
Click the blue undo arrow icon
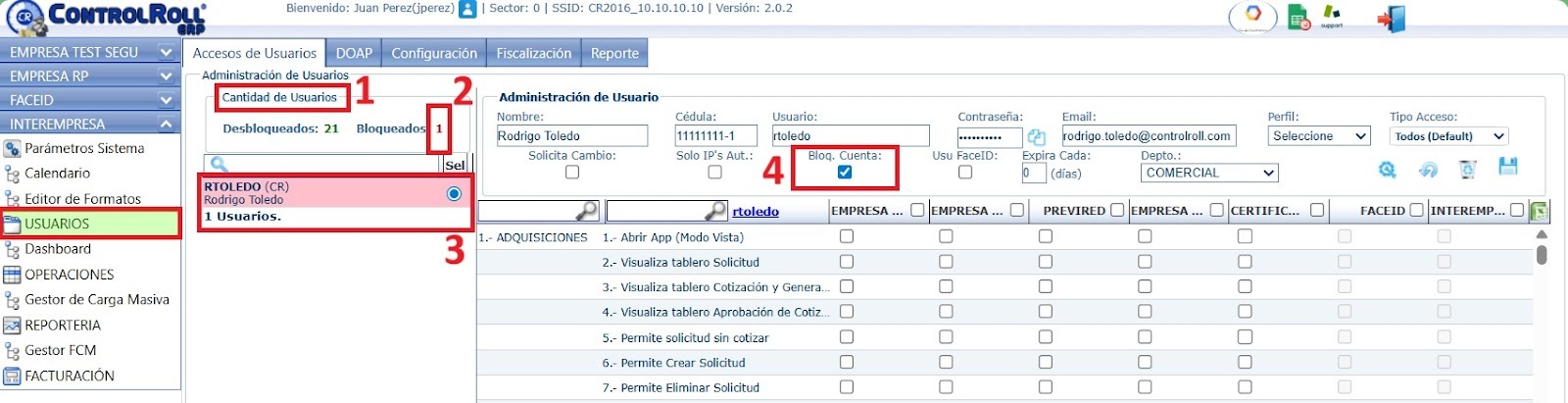click(x=1428, y=170)
